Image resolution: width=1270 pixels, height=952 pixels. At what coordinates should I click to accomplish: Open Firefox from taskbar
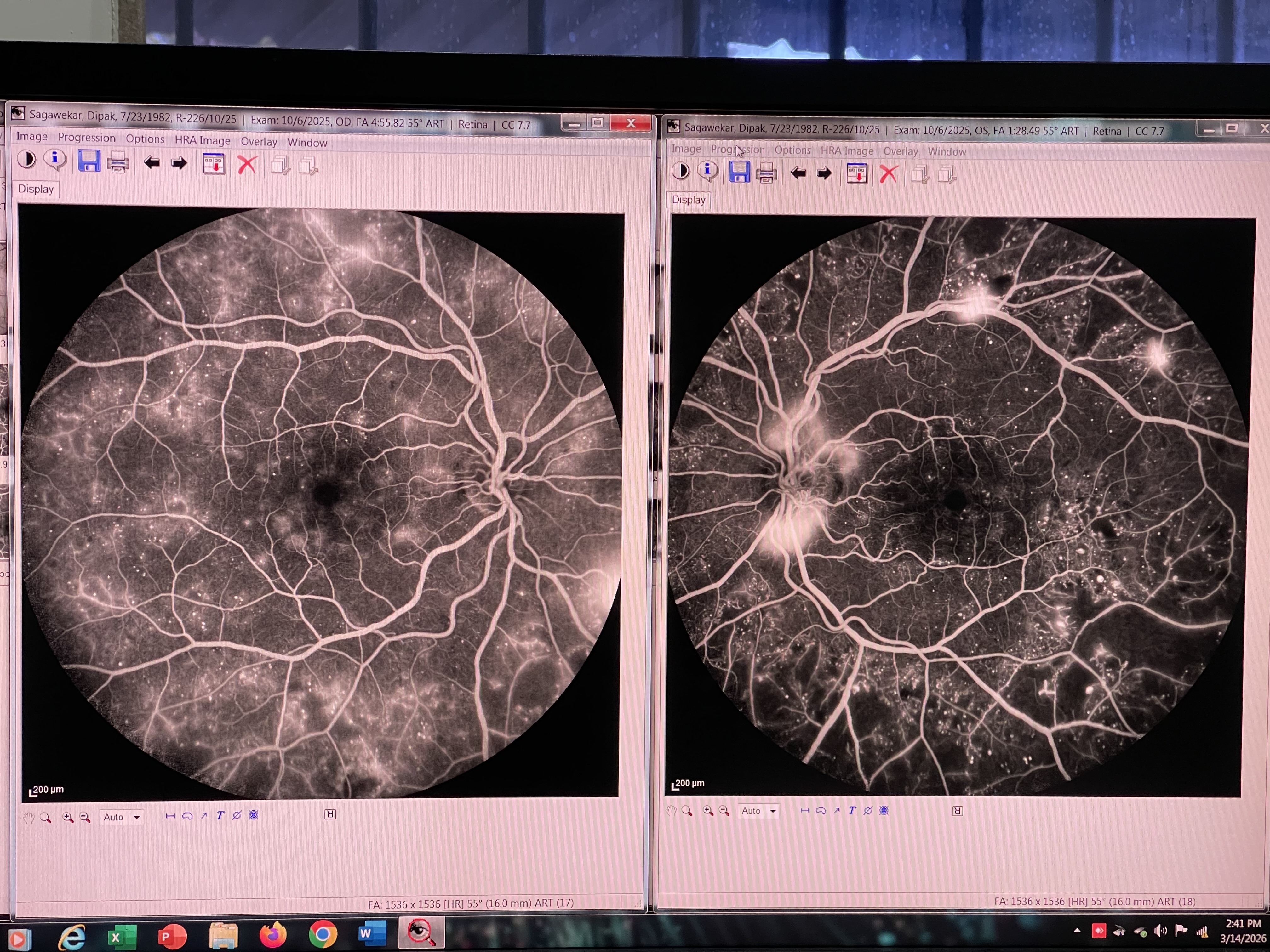pyautogui.click(x=273, y=935)
